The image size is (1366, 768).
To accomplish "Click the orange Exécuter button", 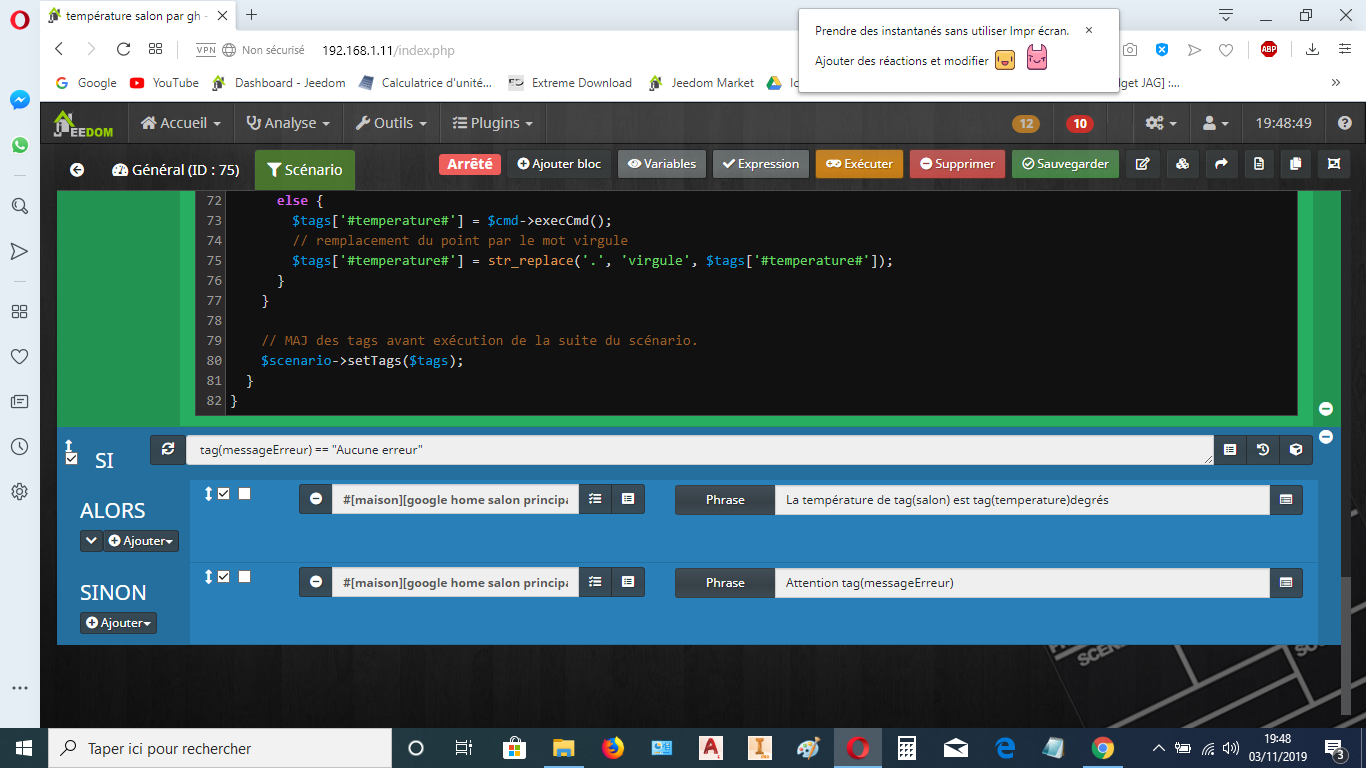I will [859, 164].
